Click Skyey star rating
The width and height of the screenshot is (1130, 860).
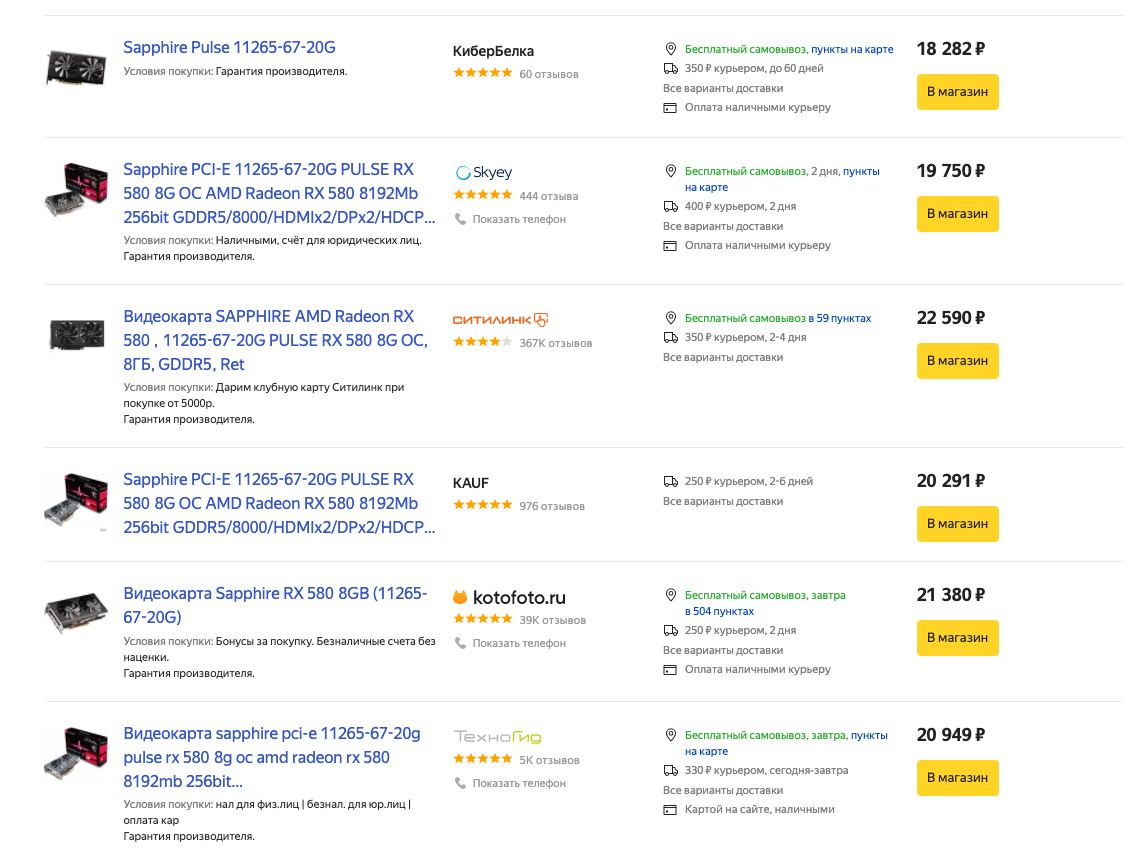tap(482, 195)
